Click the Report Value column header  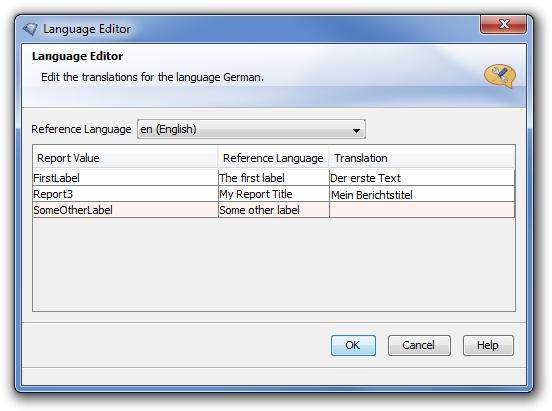coord(125,158)
